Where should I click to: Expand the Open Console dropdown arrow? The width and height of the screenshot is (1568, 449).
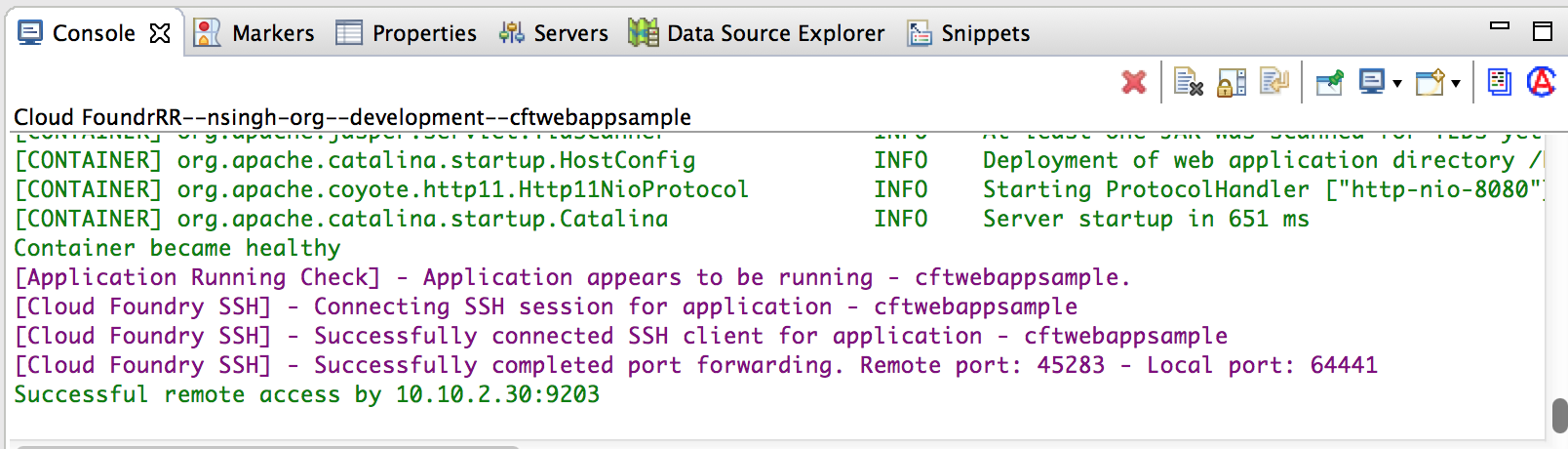point(1456,84)
